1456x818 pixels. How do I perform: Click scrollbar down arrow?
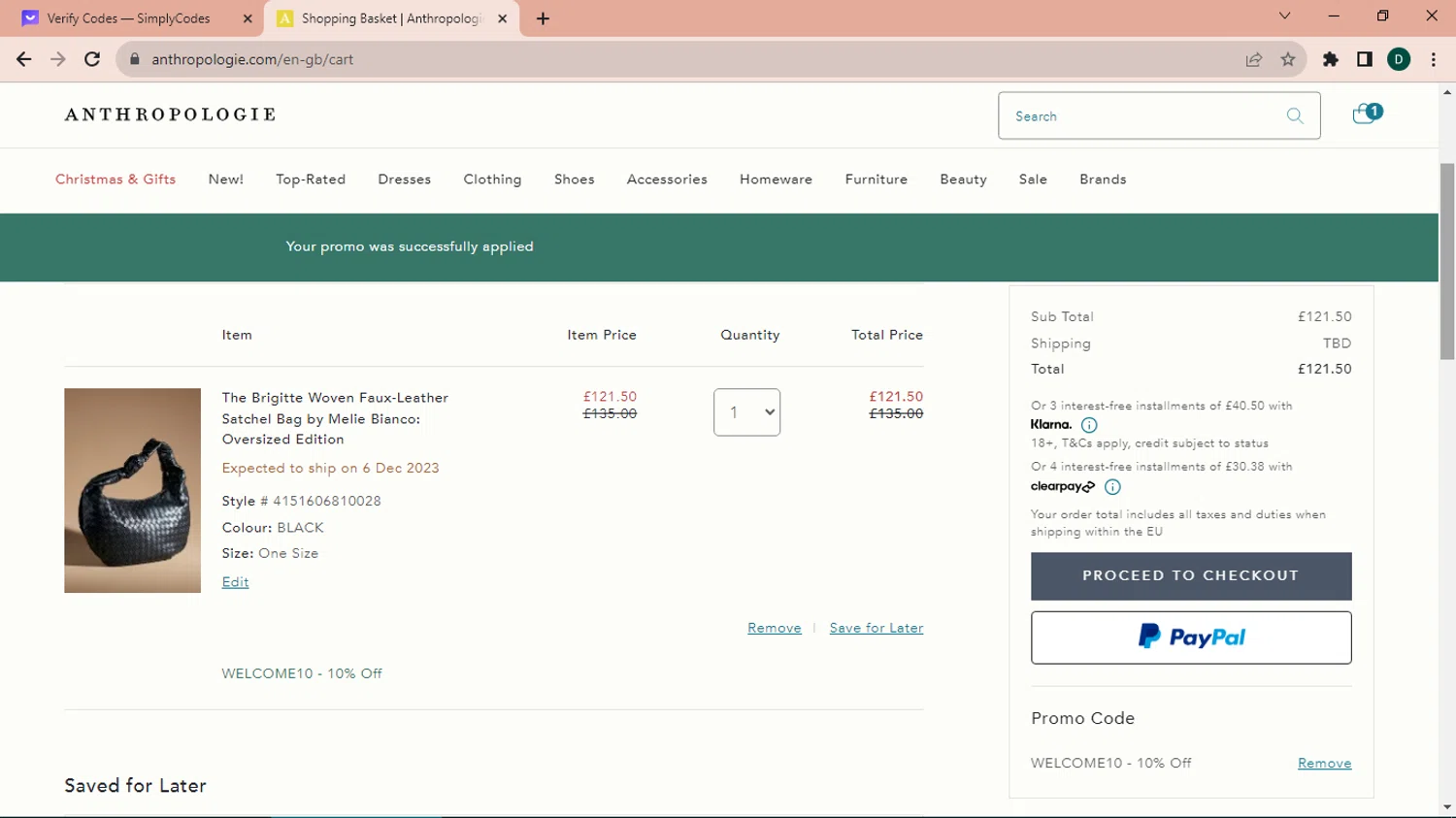[1447, 808]
